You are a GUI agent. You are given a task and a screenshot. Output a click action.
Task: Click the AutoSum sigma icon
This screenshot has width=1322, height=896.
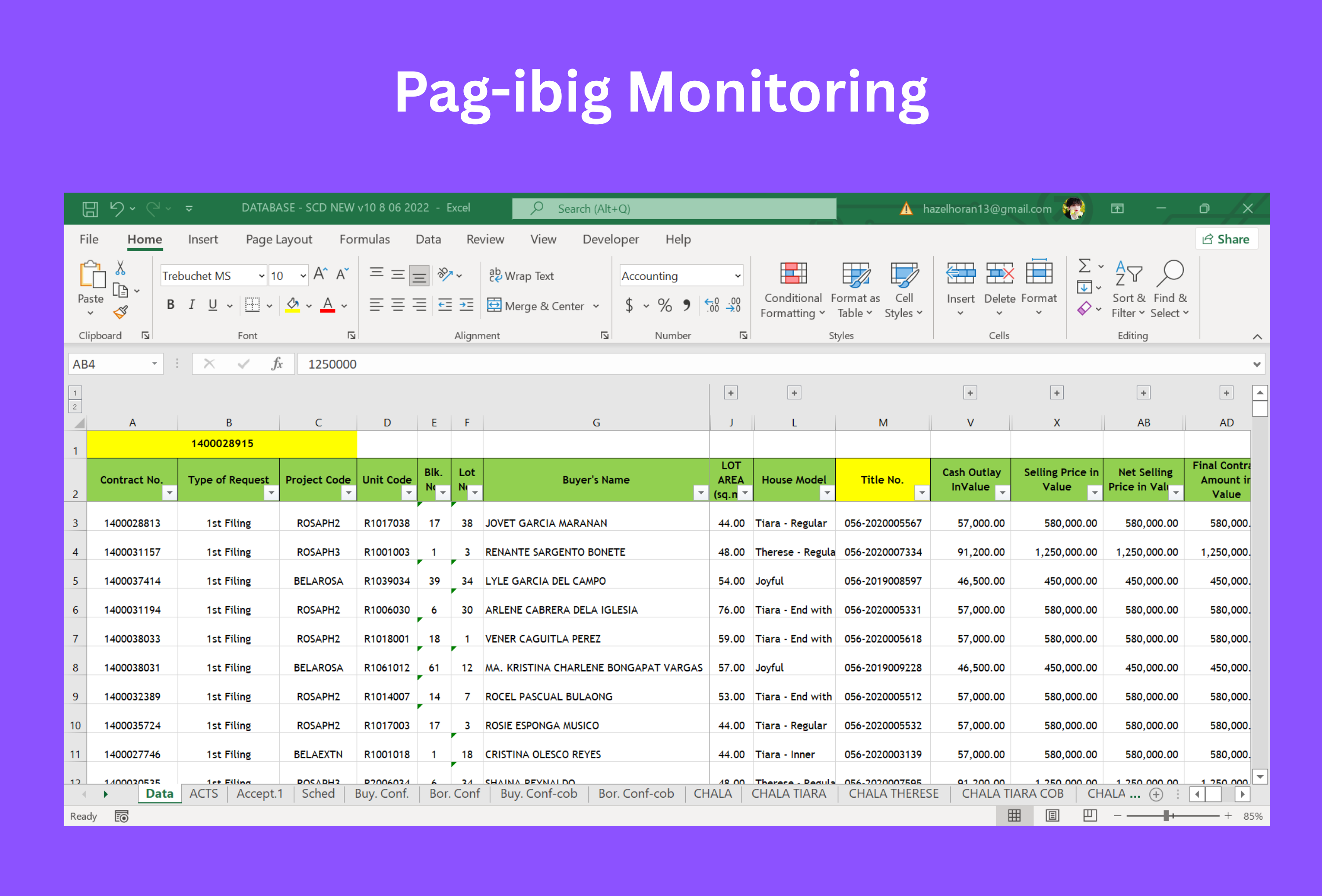1084,266
